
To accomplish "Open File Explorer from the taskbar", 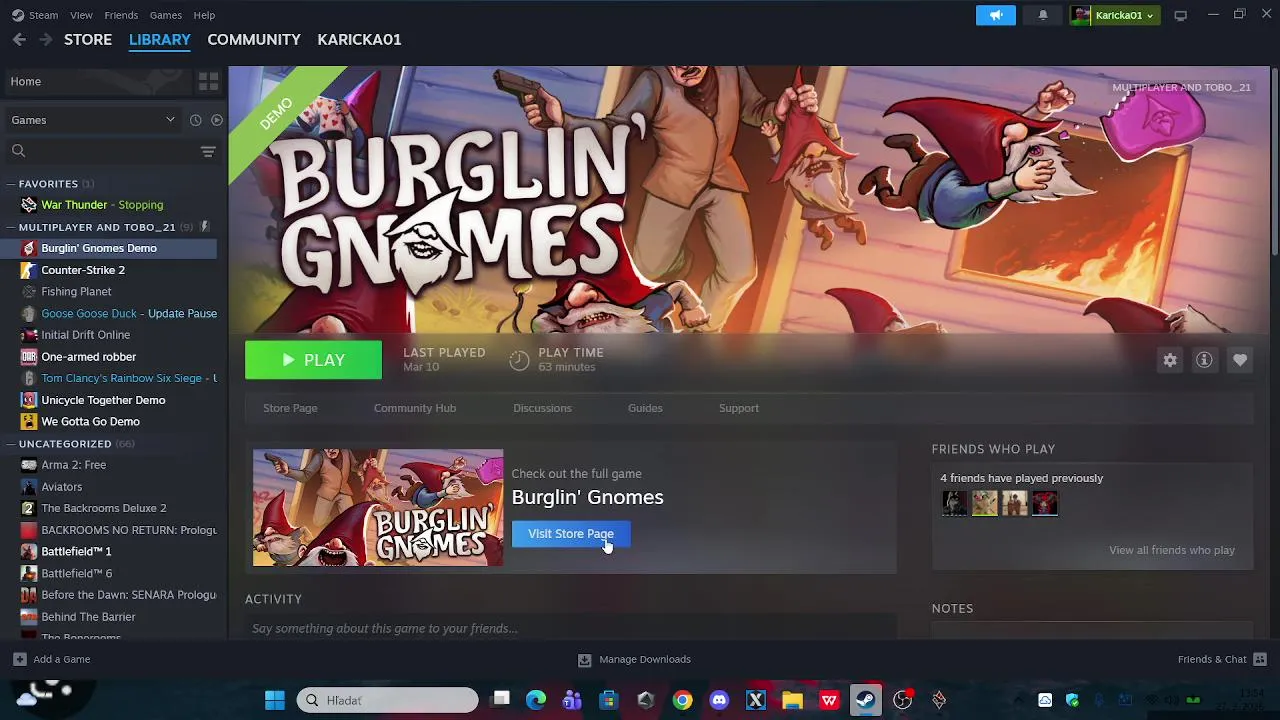I will click(792, 700).
